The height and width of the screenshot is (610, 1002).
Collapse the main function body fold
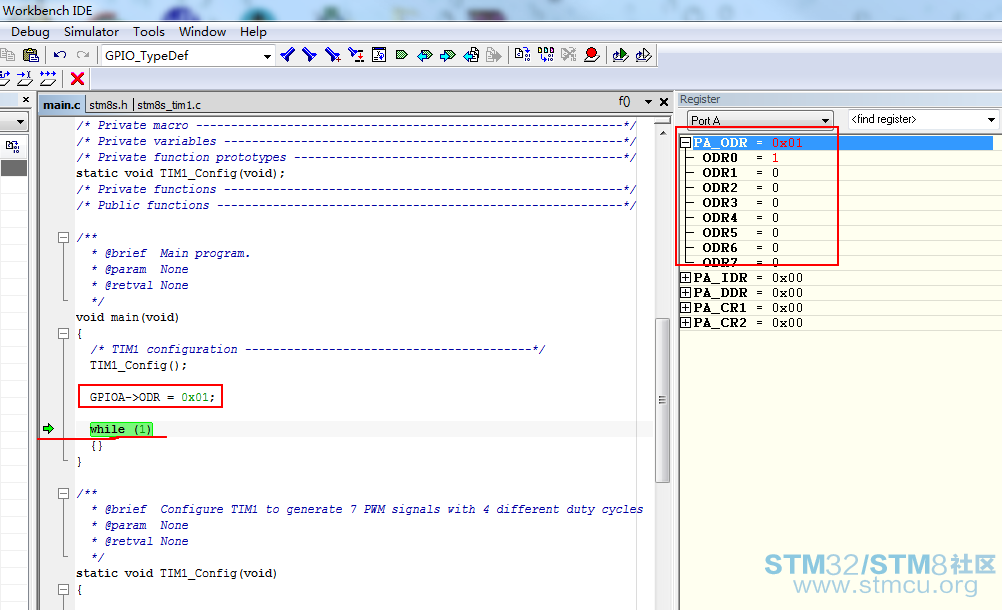[x=63, y=333]
